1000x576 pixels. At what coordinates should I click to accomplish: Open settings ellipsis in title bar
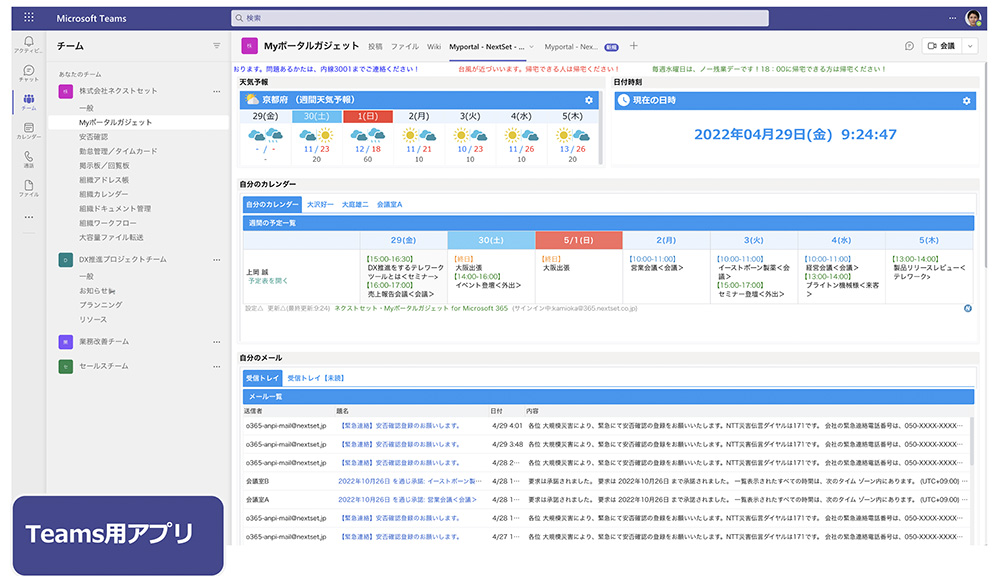click(952, 18)
